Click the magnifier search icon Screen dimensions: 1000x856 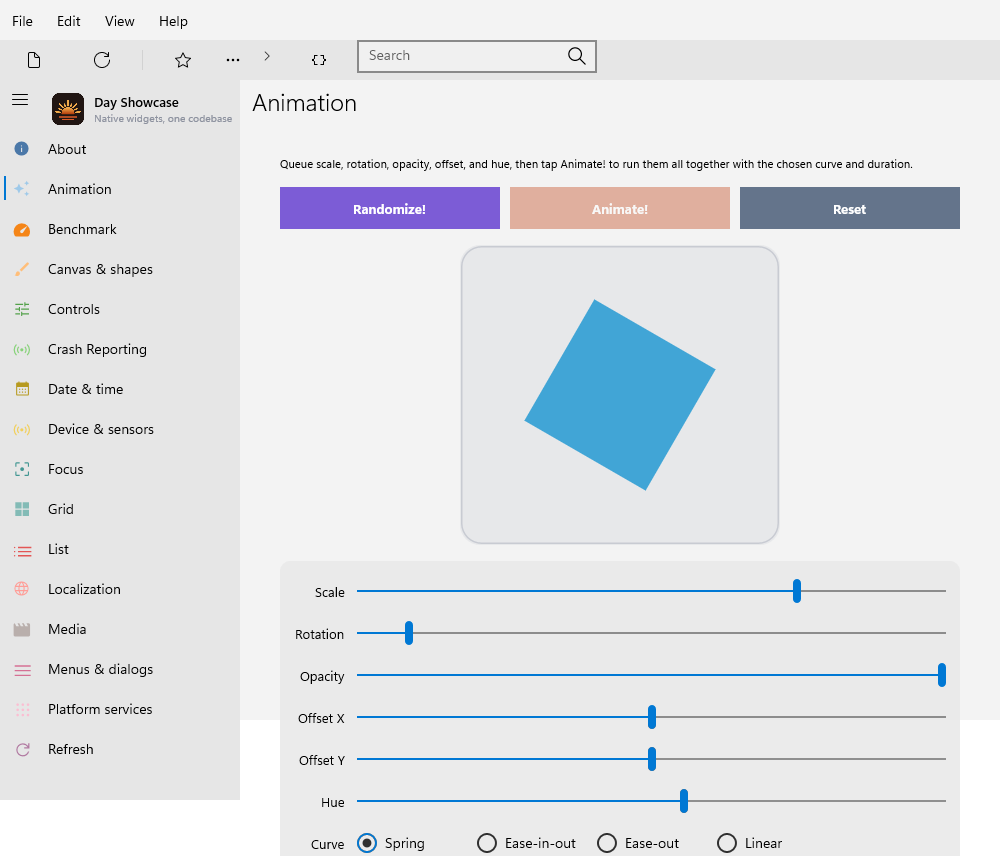point(577,55)
